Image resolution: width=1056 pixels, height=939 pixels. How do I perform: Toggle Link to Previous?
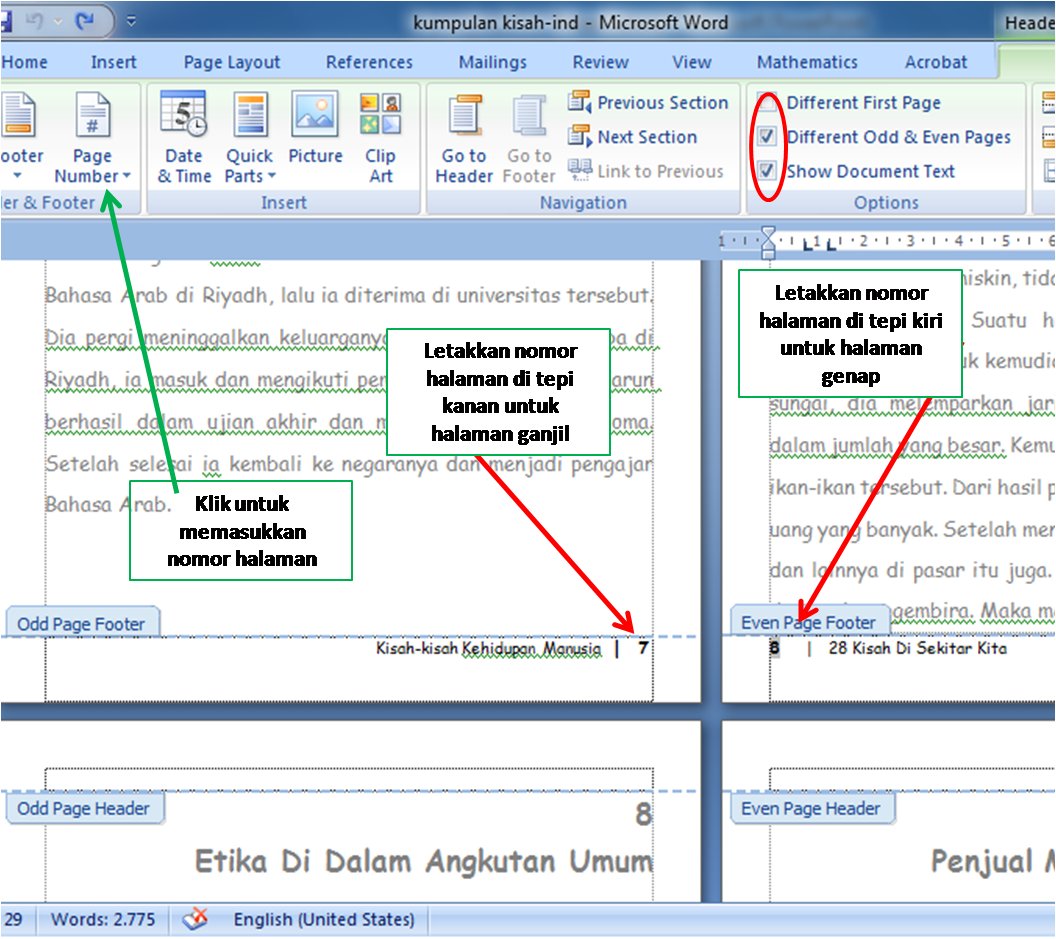pos(649,170)
